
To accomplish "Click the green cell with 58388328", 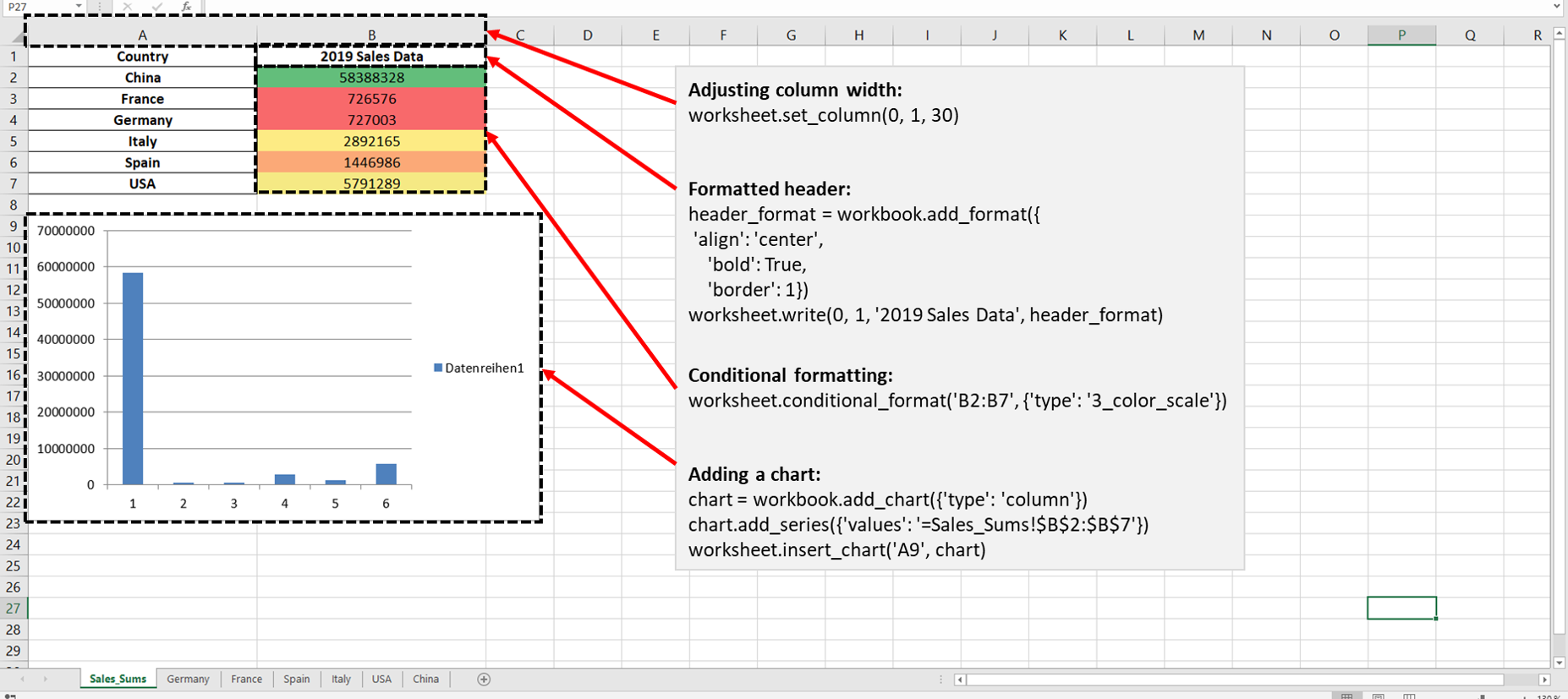I will click(371, 78).
